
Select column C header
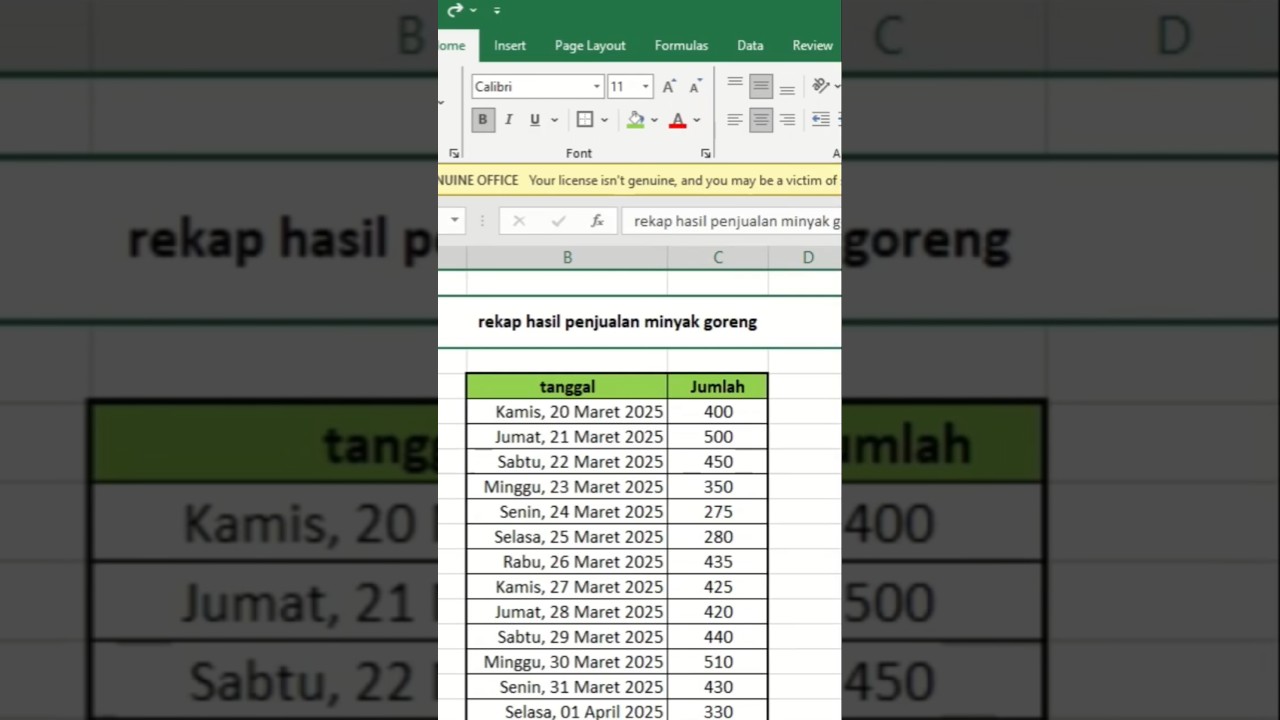tap(718, 258)
